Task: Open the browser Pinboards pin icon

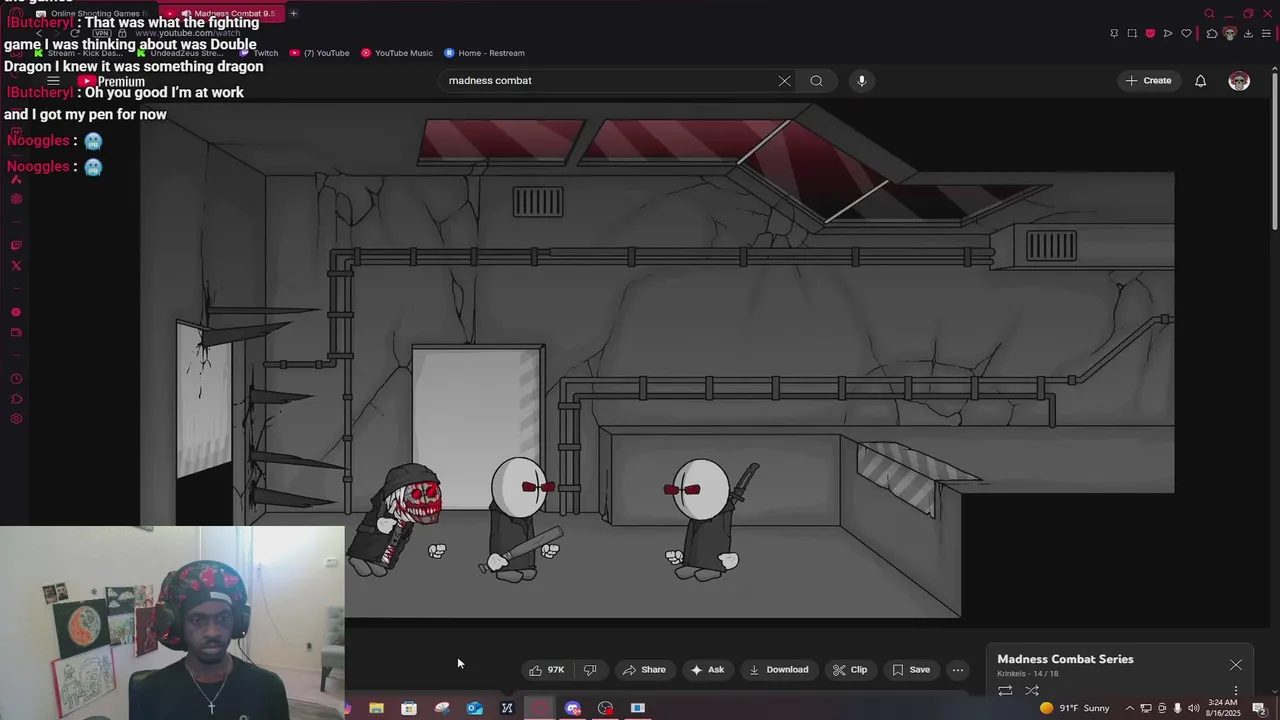Action: 1114,33
